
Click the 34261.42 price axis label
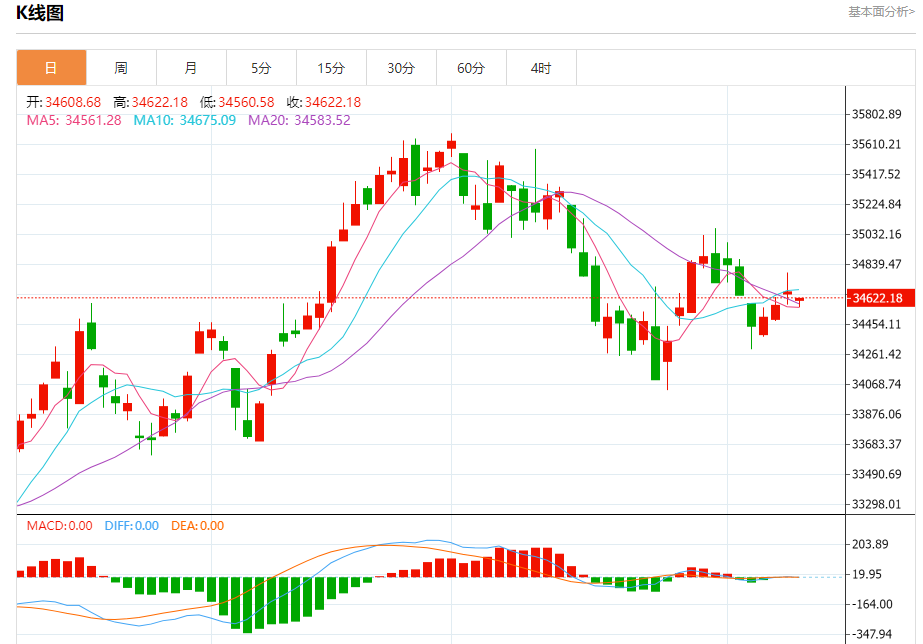pos(876,354)
